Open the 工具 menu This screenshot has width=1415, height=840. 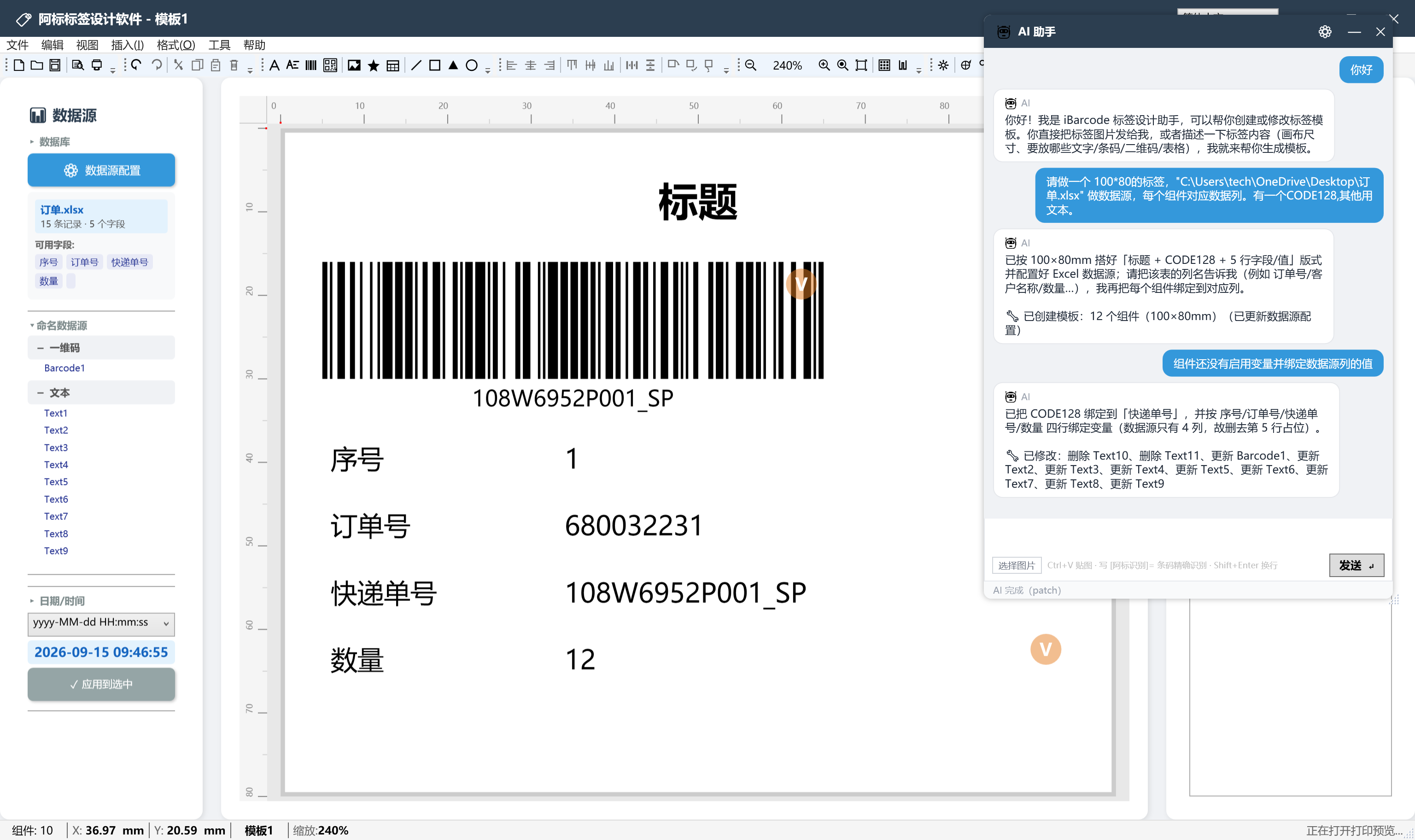[x=219, y=45]
